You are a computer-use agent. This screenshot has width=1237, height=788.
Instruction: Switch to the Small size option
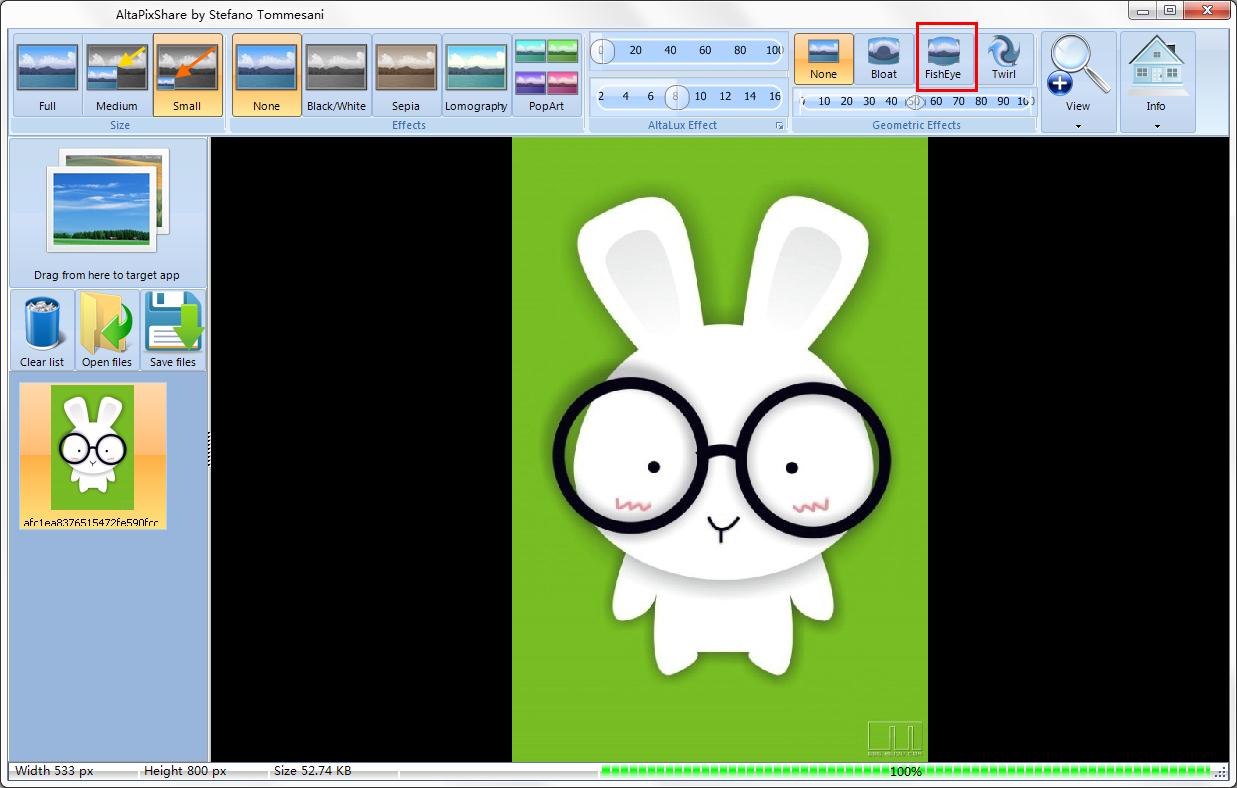187,75
